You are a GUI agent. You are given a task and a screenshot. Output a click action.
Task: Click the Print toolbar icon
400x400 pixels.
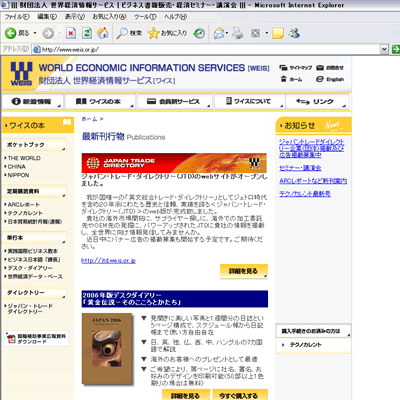(x=238, y=33)
